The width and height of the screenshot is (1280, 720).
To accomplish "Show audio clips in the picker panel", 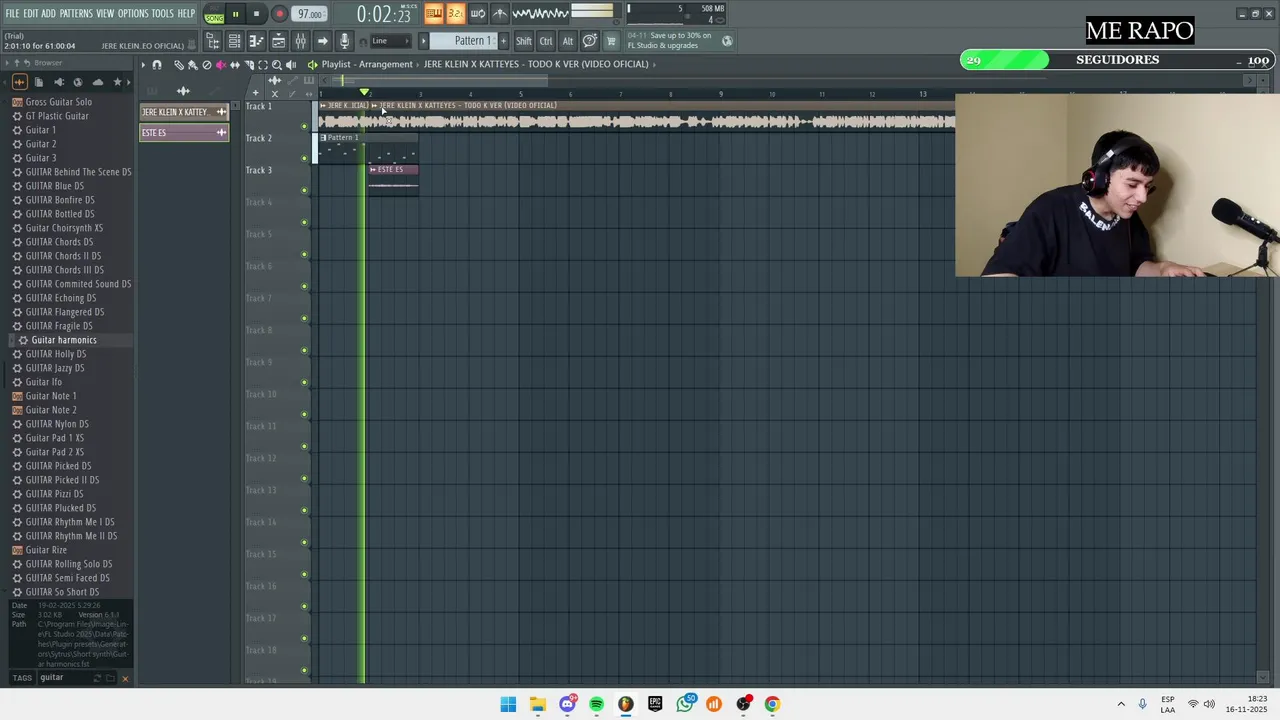I will click(183, 91).
